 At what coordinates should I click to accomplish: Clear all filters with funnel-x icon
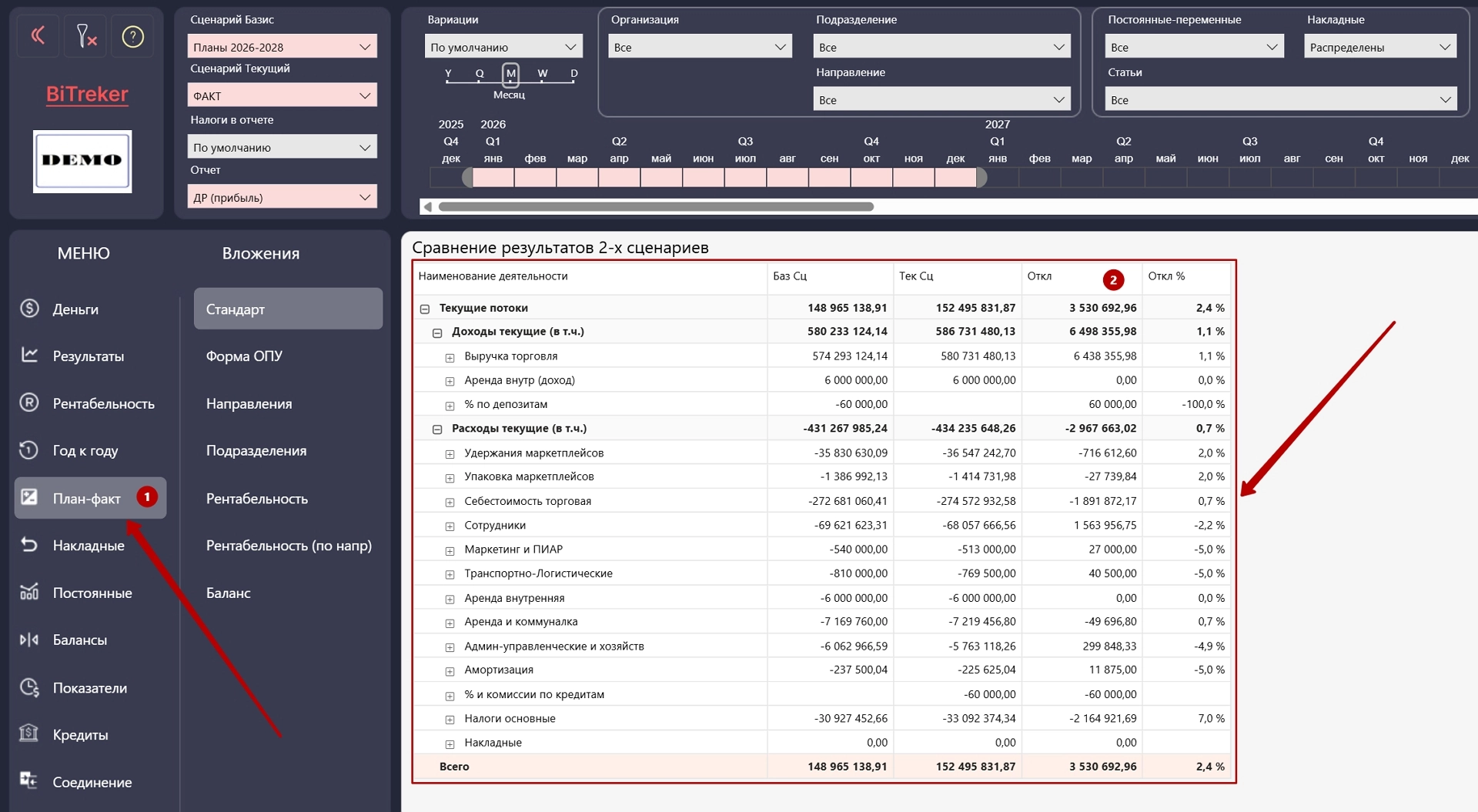(x=85, y=35)
